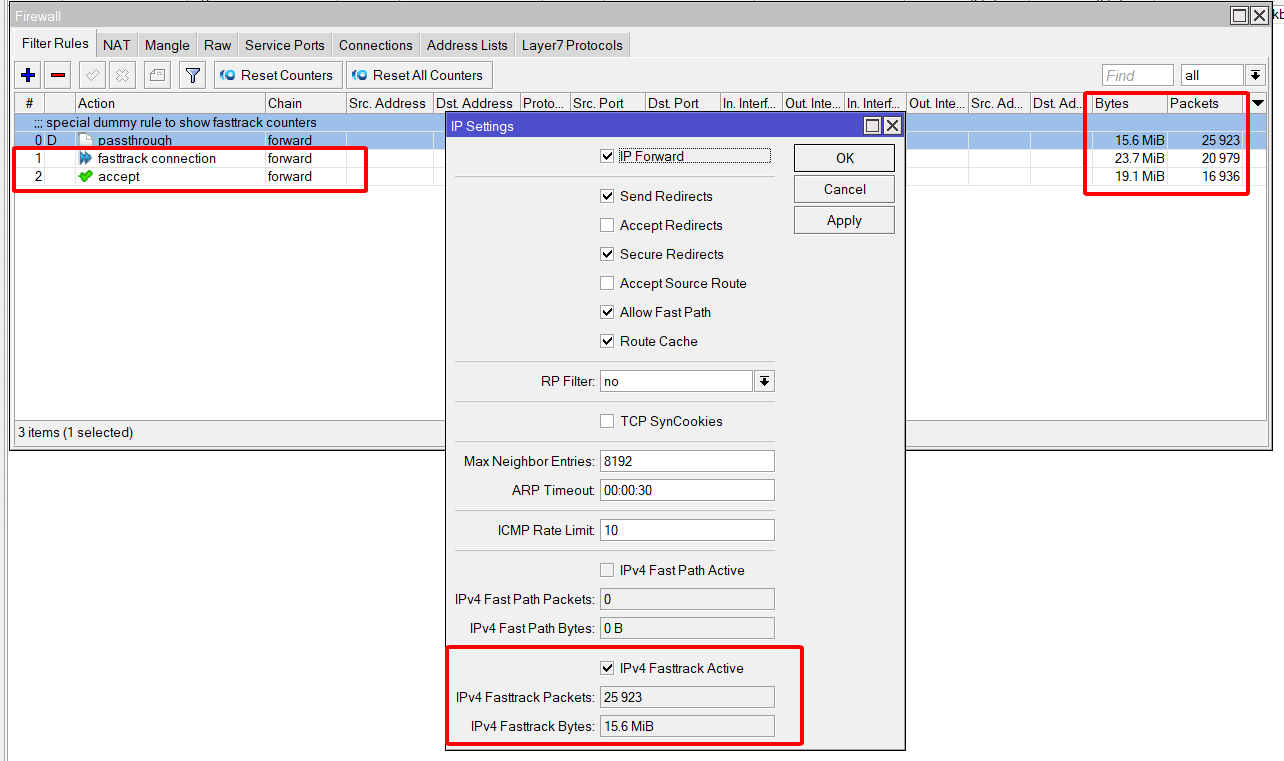Click the Find search field
The height and width of the screenshot is (761, 1284).
[x=1137, y=75]
